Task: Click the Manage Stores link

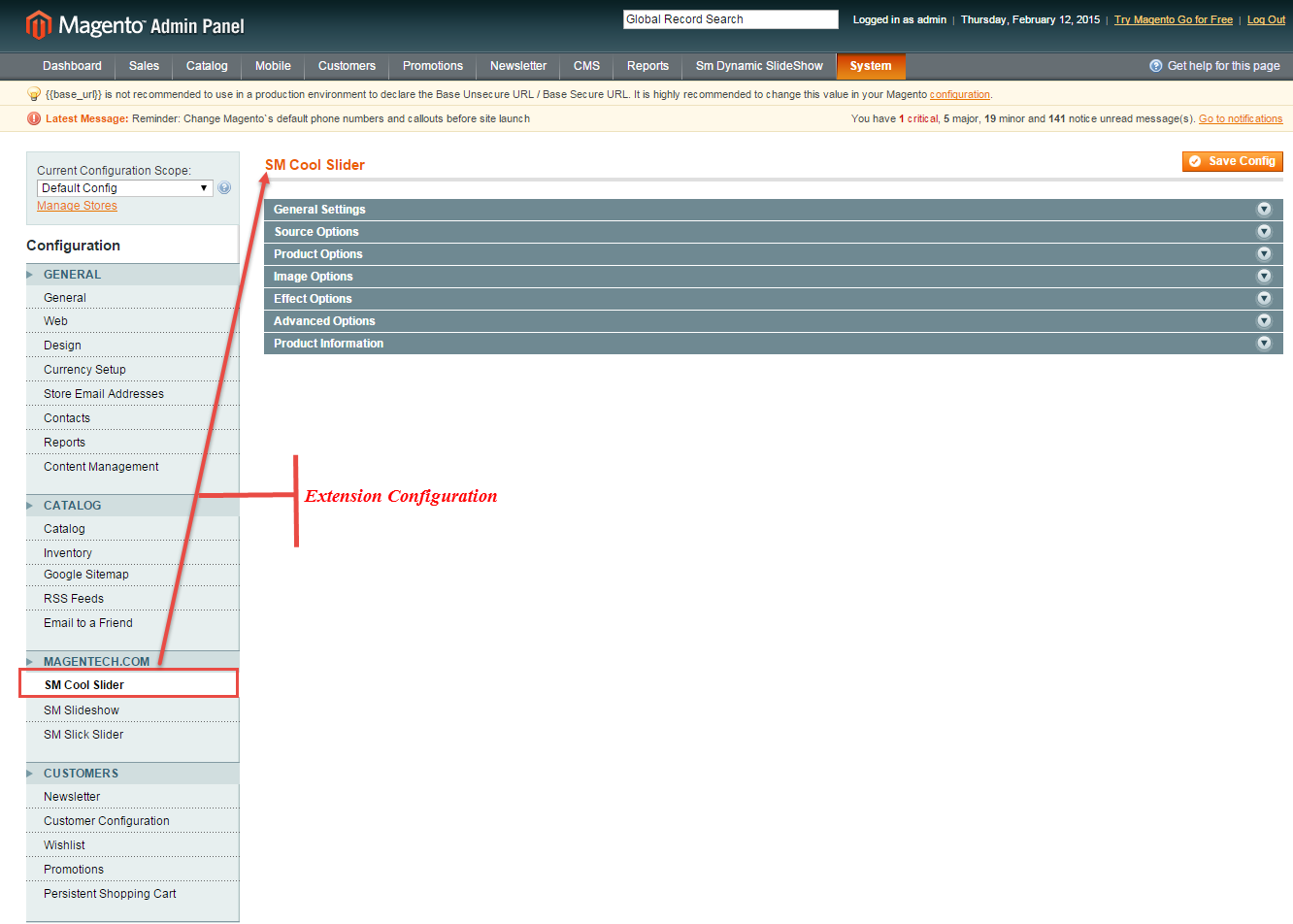Action: (77, 206)
